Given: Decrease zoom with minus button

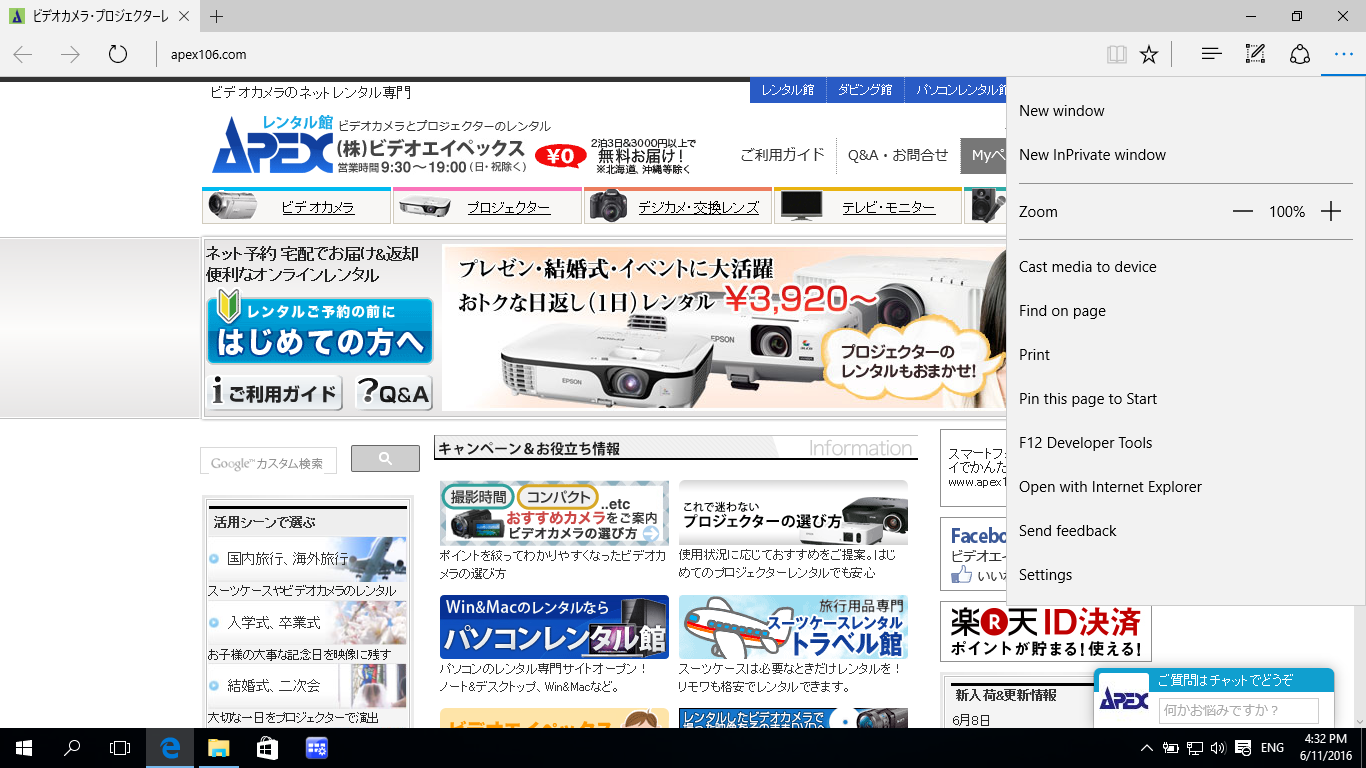Looking at the screenshot, I should tap(1243, 212).
